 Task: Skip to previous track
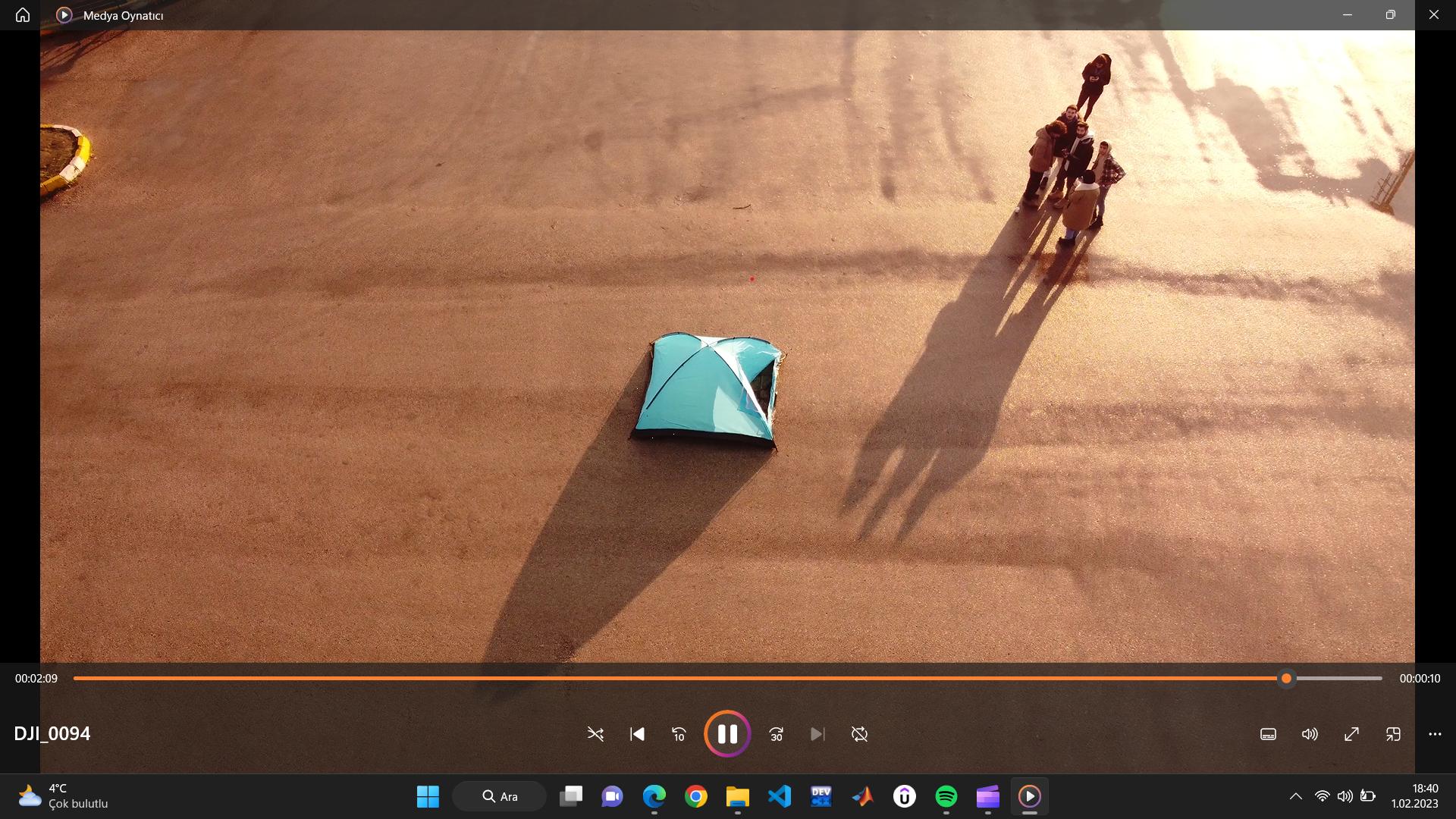click(637, 734)
